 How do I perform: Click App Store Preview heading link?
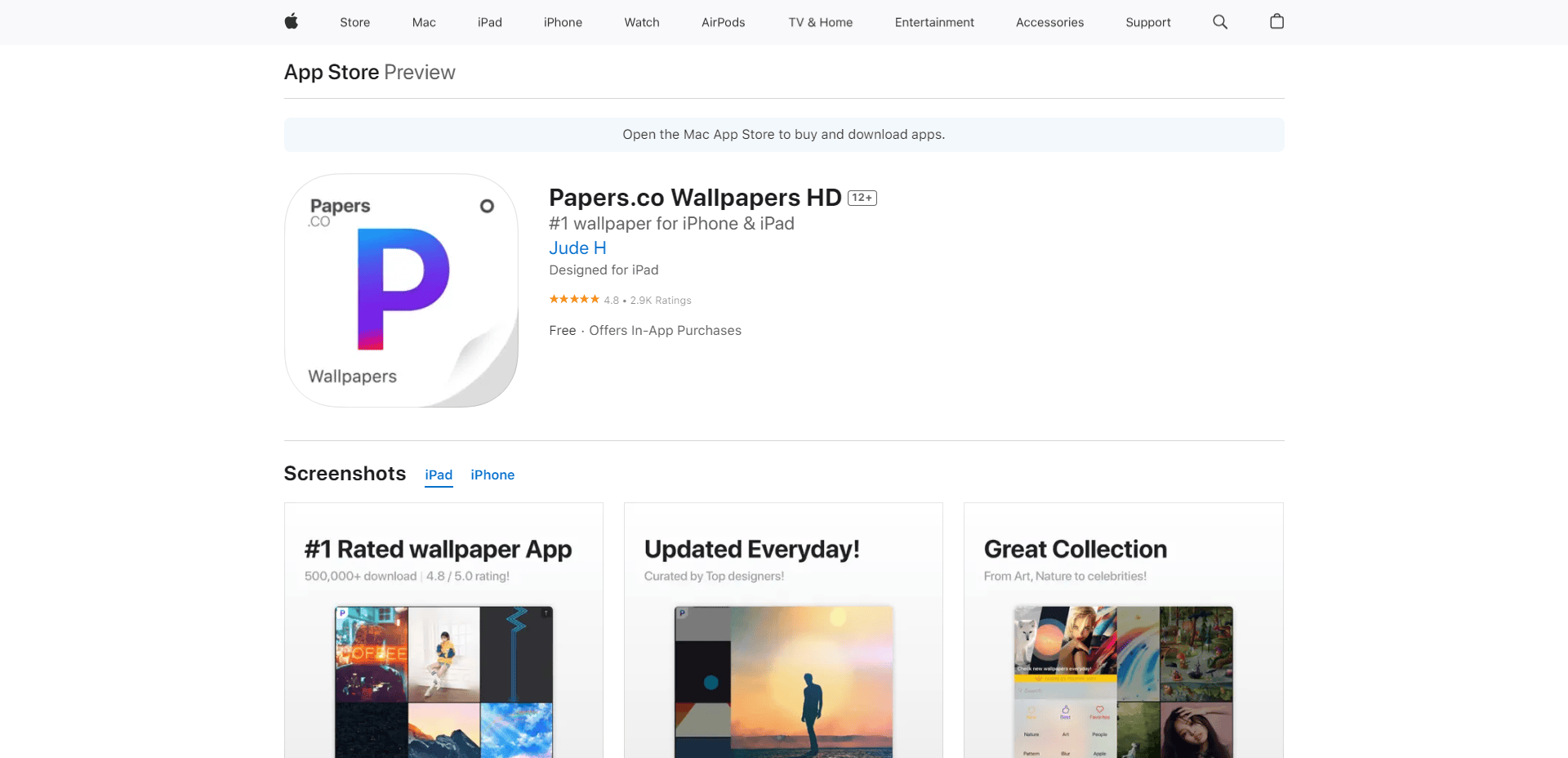(x=369, y=72)
